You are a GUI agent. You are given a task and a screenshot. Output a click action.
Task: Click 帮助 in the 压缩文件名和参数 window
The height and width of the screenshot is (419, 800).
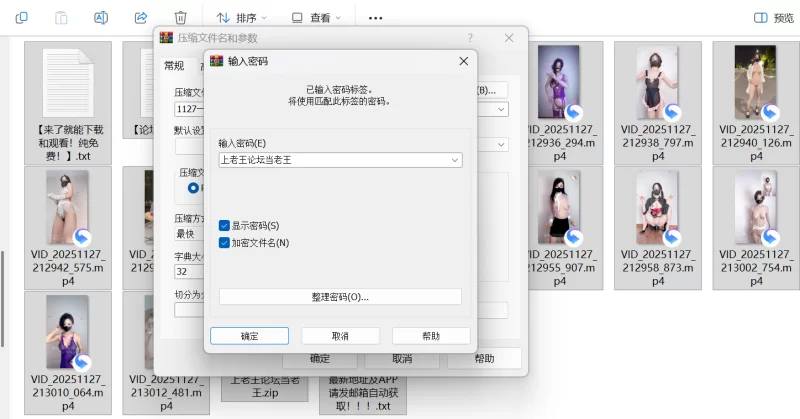click(484, 359)
